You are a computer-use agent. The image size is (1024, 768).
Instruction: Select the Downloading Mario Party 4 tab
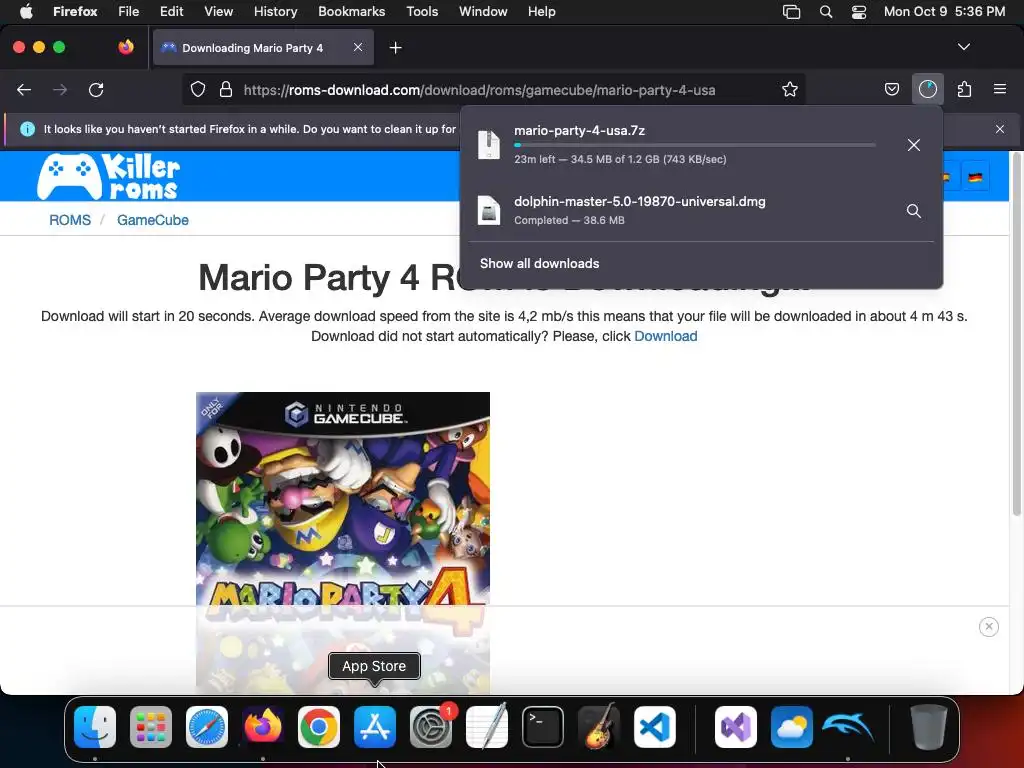263,48
